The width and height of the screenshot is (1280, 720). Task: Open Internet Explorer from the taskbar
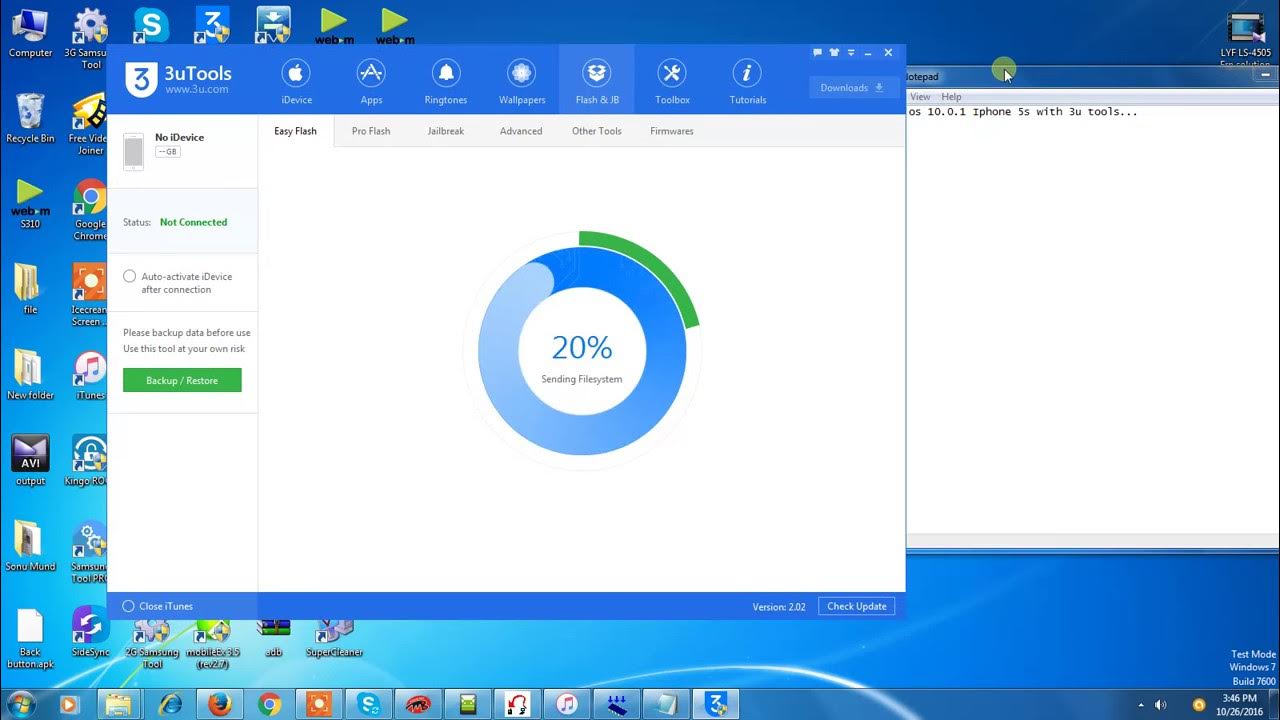click(x=170, y=705)
